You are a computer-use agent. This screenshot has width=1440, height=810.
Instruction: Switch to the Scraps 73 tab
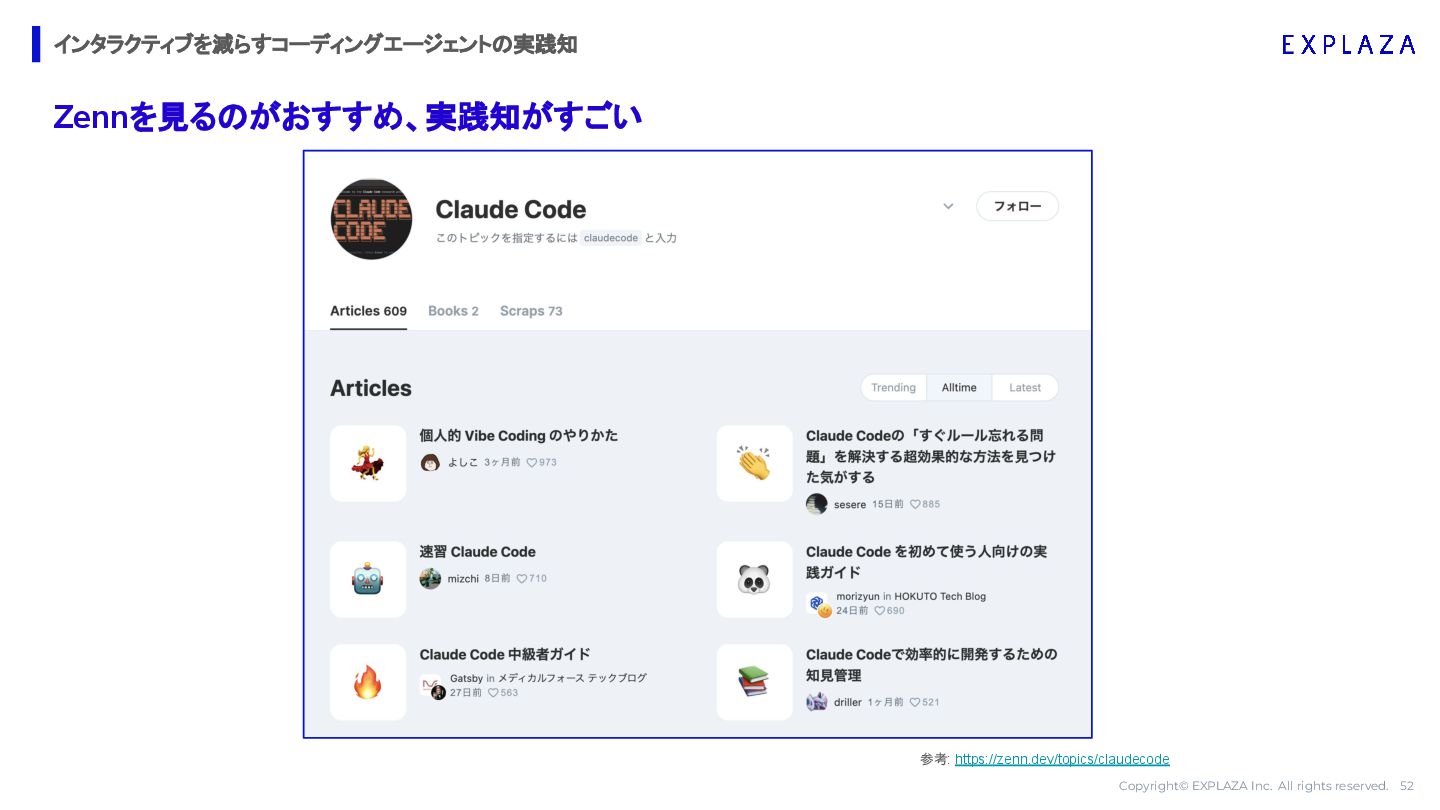tap(531, 311)
